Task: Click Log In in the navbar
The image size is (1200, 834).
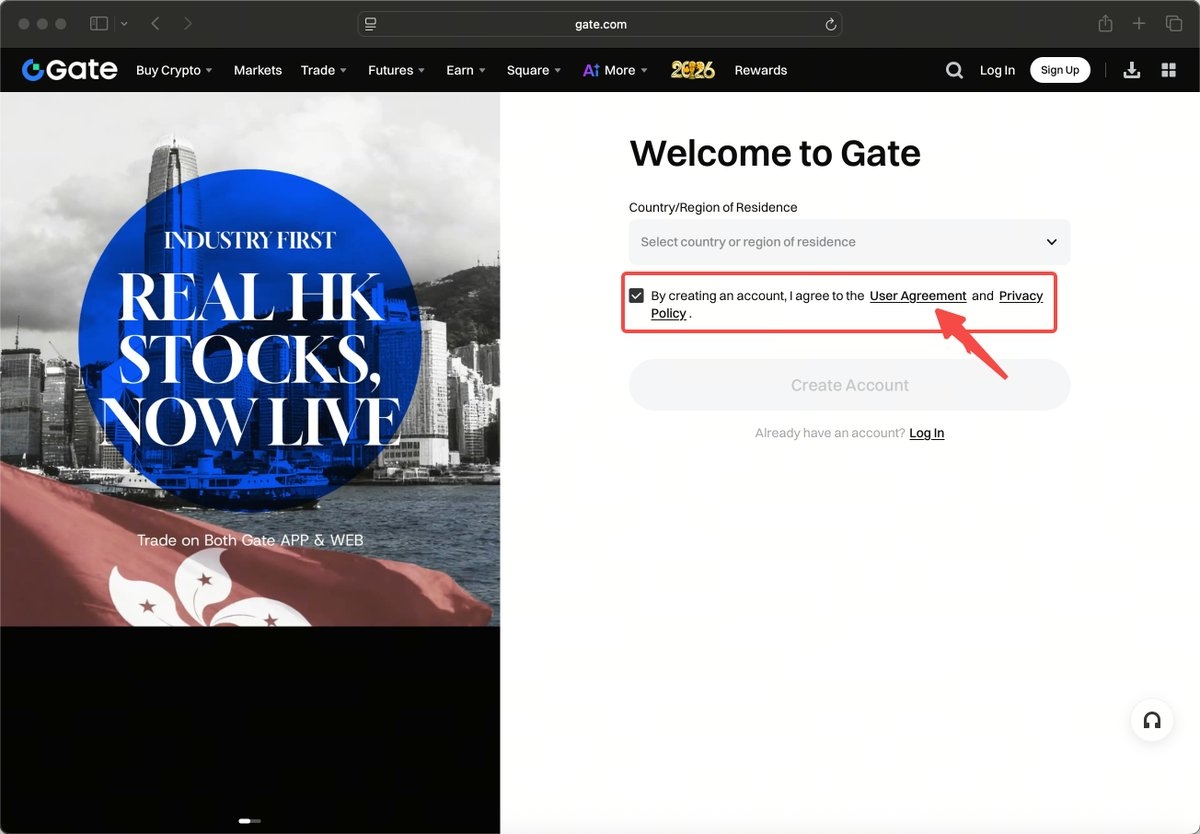Action: point(997,70)
